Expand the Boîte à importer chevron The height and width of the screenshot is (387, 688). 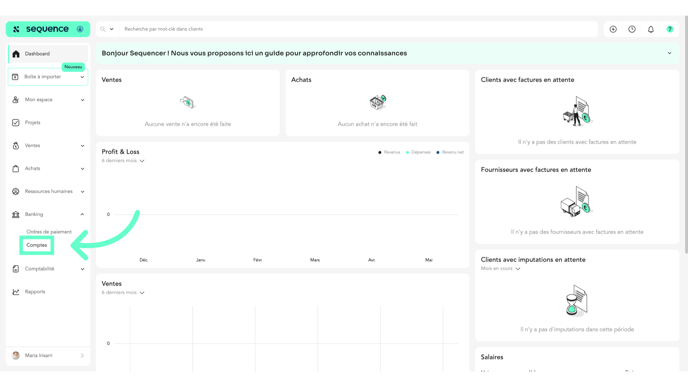82,77
